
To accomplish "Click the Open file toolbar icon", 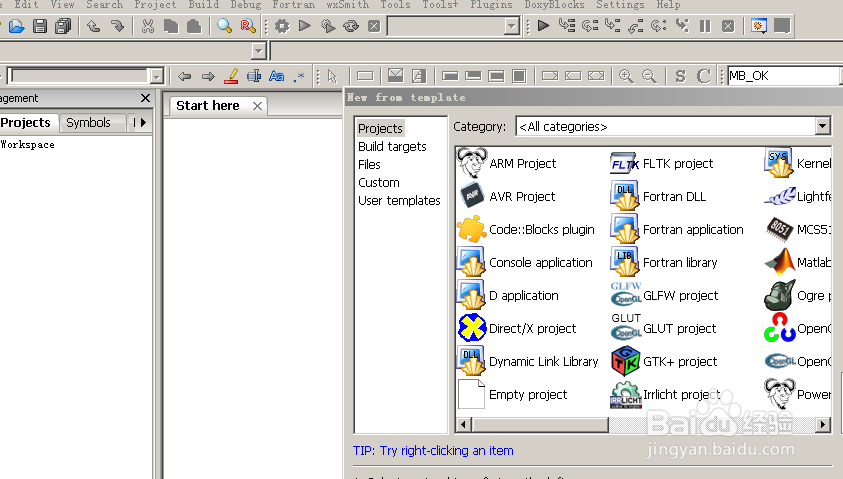I will [x=17, y=26].
